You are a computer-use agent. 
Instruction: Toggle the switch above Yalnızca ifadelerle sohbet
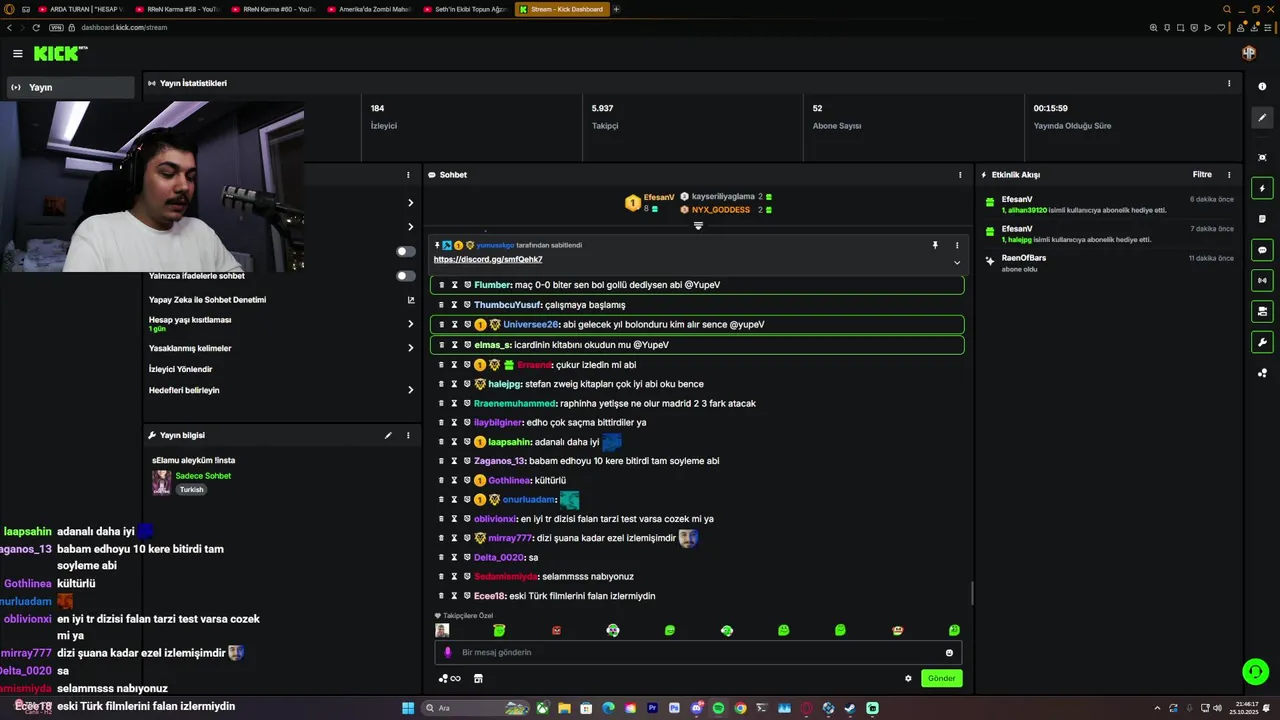click(405, 251)
